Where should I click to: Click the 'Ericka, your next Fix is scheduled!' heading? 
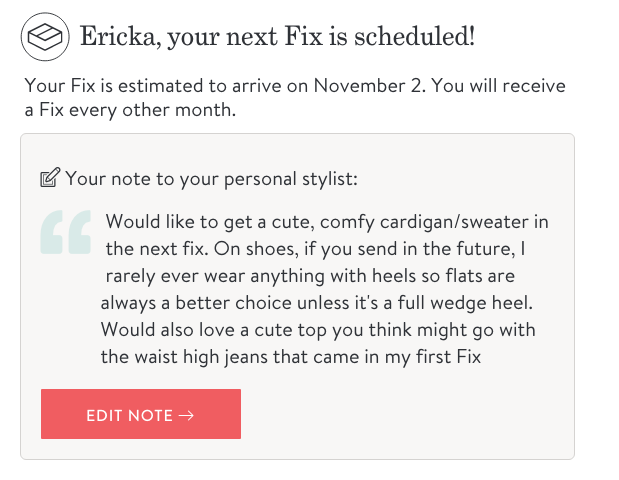(x=277, y=38)
